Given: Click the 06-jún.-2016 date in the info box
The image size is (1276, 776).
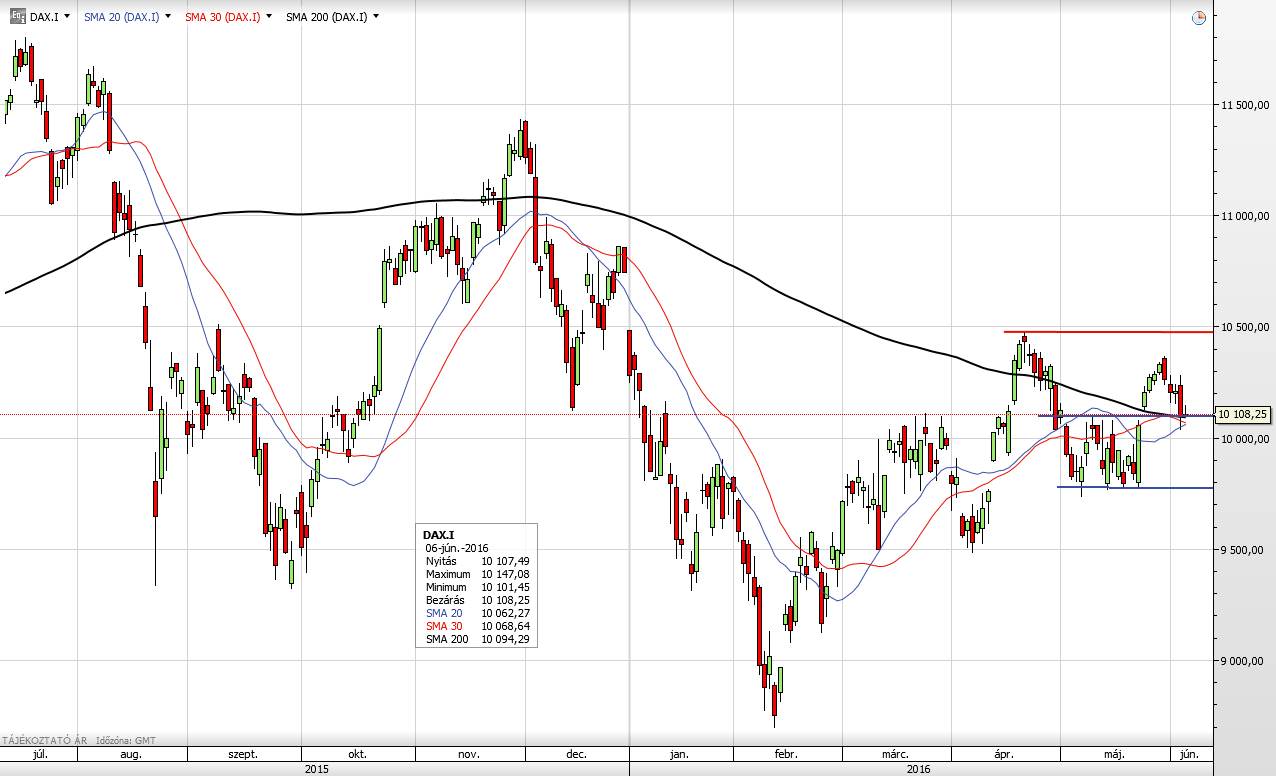Looking at the screenshot, I should (x=457, y=548).
